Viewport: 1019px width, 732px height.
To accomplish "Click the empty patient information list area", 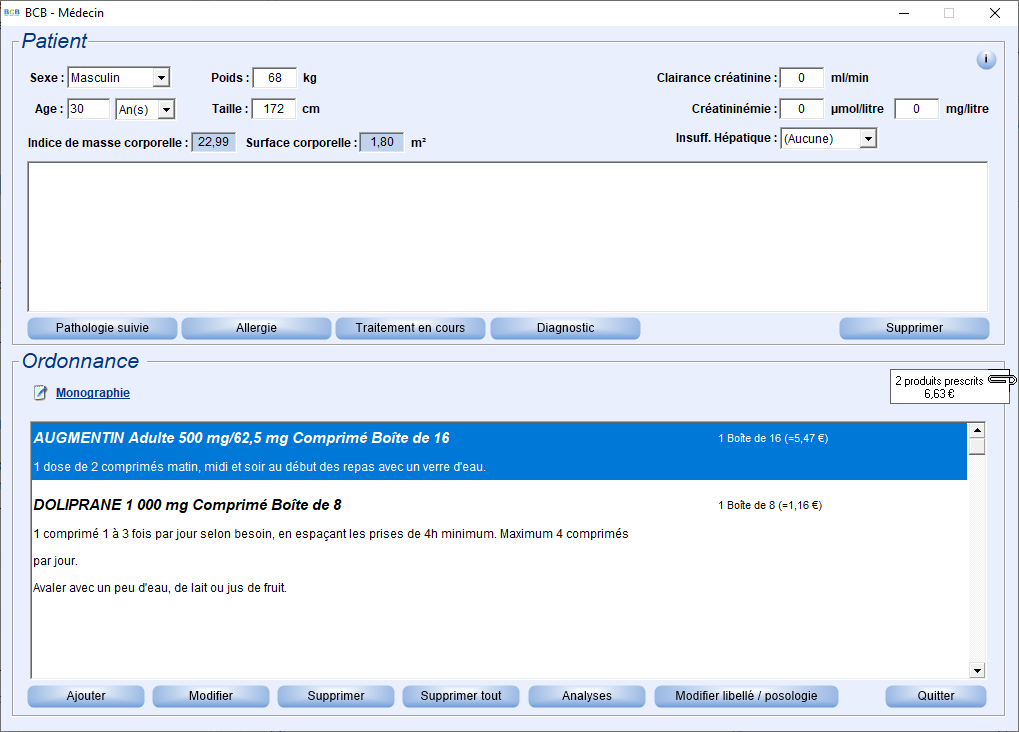I will pos(508,237).
